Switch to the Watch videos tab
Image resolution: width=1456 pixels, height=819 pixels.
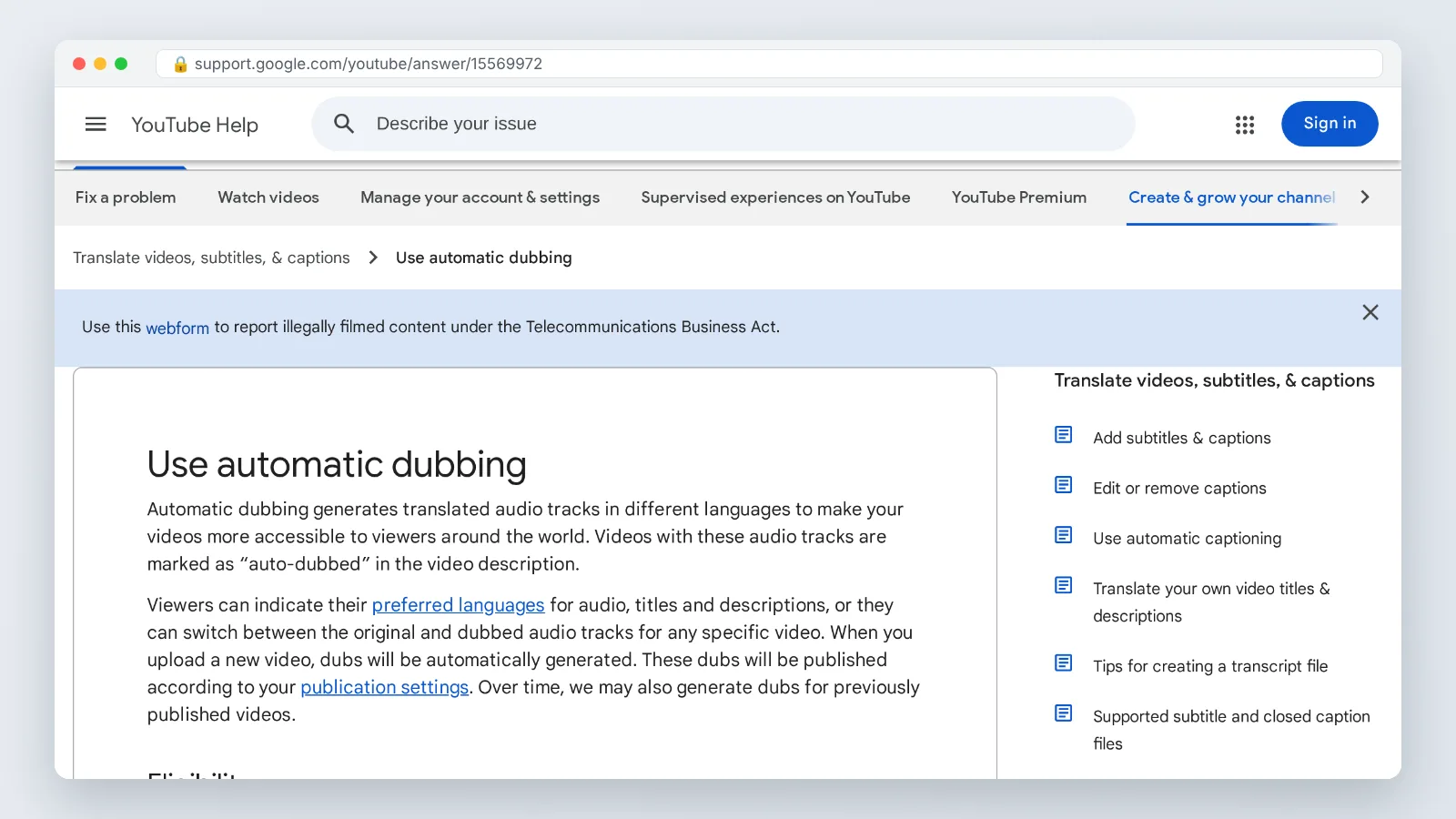(268, 197)
